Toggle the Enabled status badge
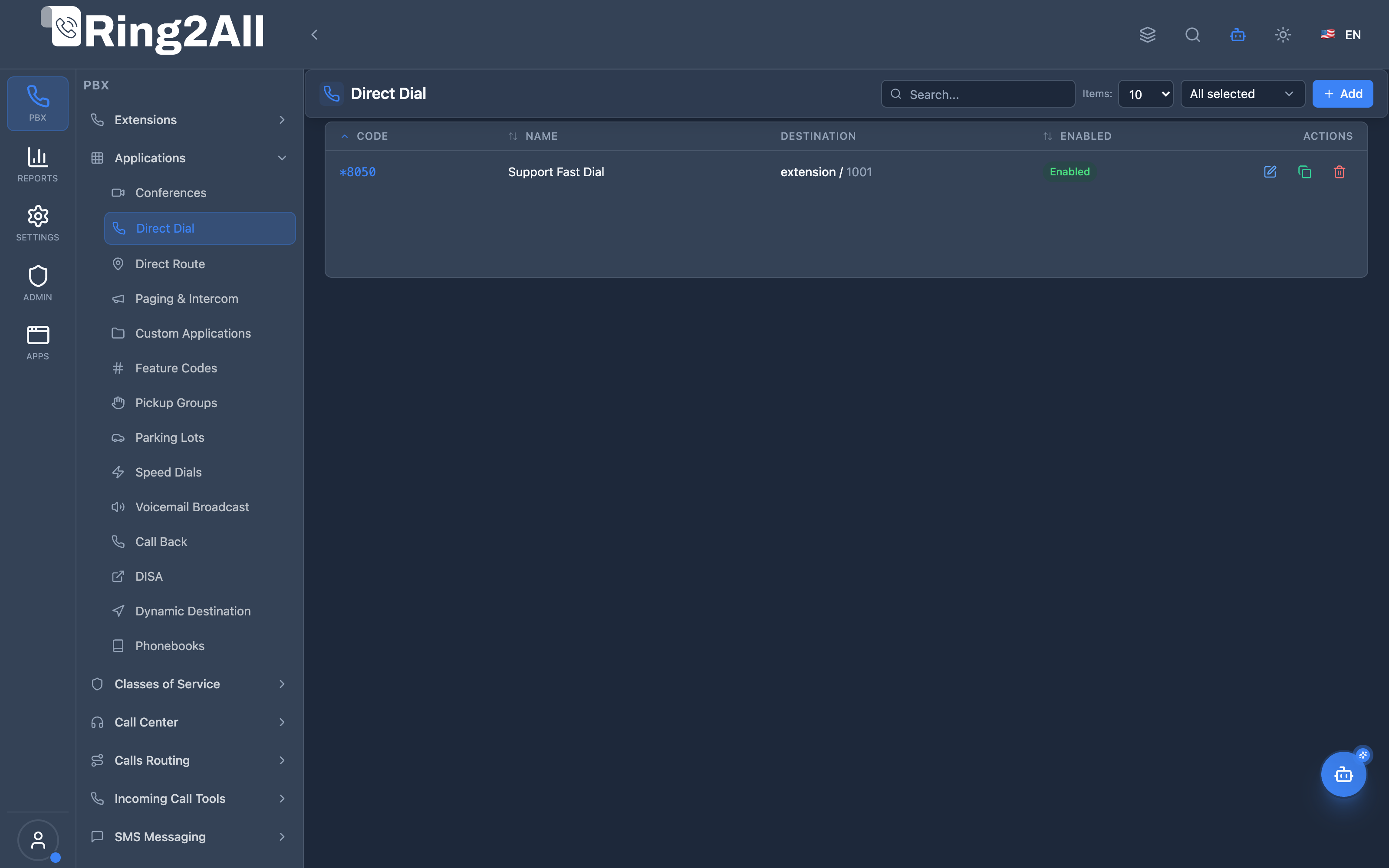The height and width of the screenshot is (868, 1389). [1069, 172]
